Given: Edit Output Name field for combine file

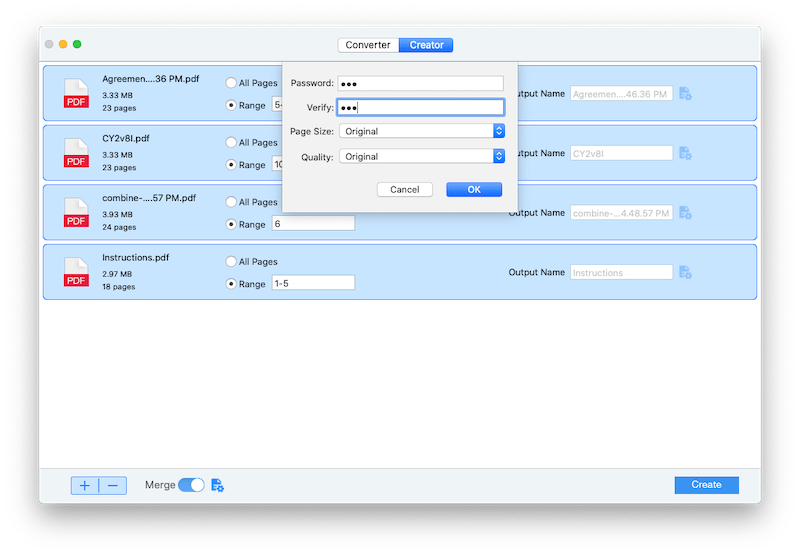Looking at the screenshot, I should (621, 213).
